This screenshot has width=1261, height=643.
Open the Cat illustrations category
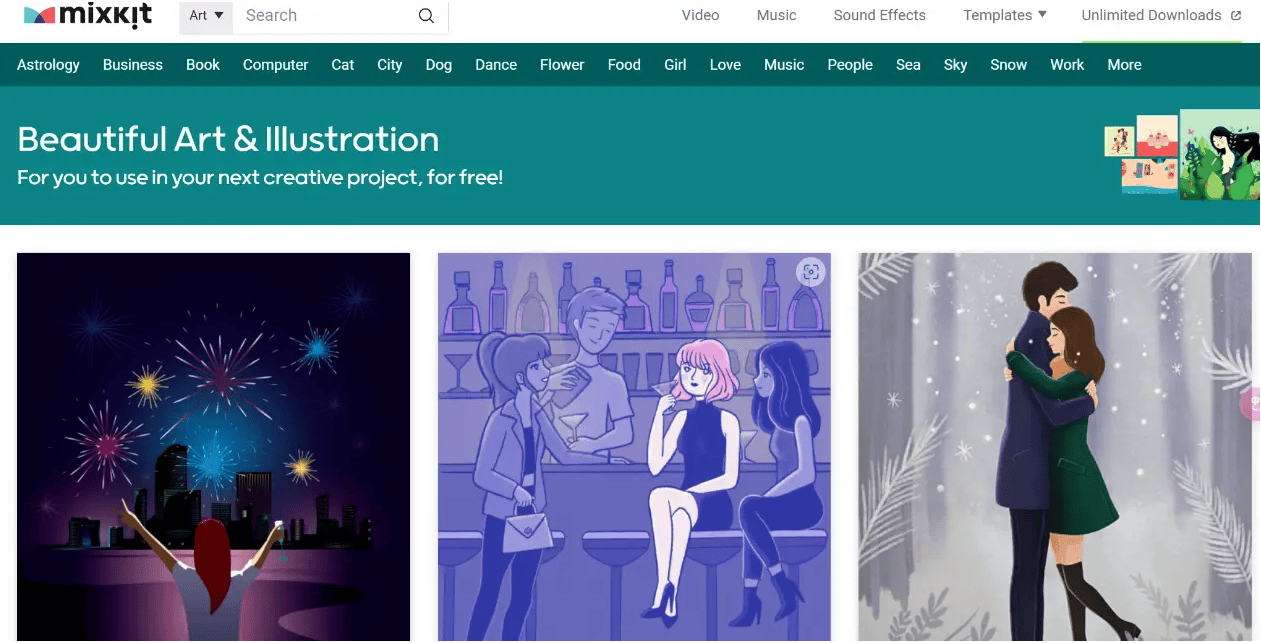coord(343,65)
